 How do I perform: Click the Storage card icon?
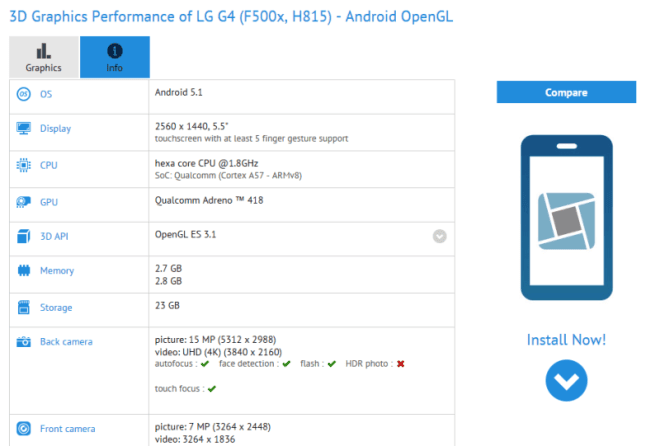24,307
